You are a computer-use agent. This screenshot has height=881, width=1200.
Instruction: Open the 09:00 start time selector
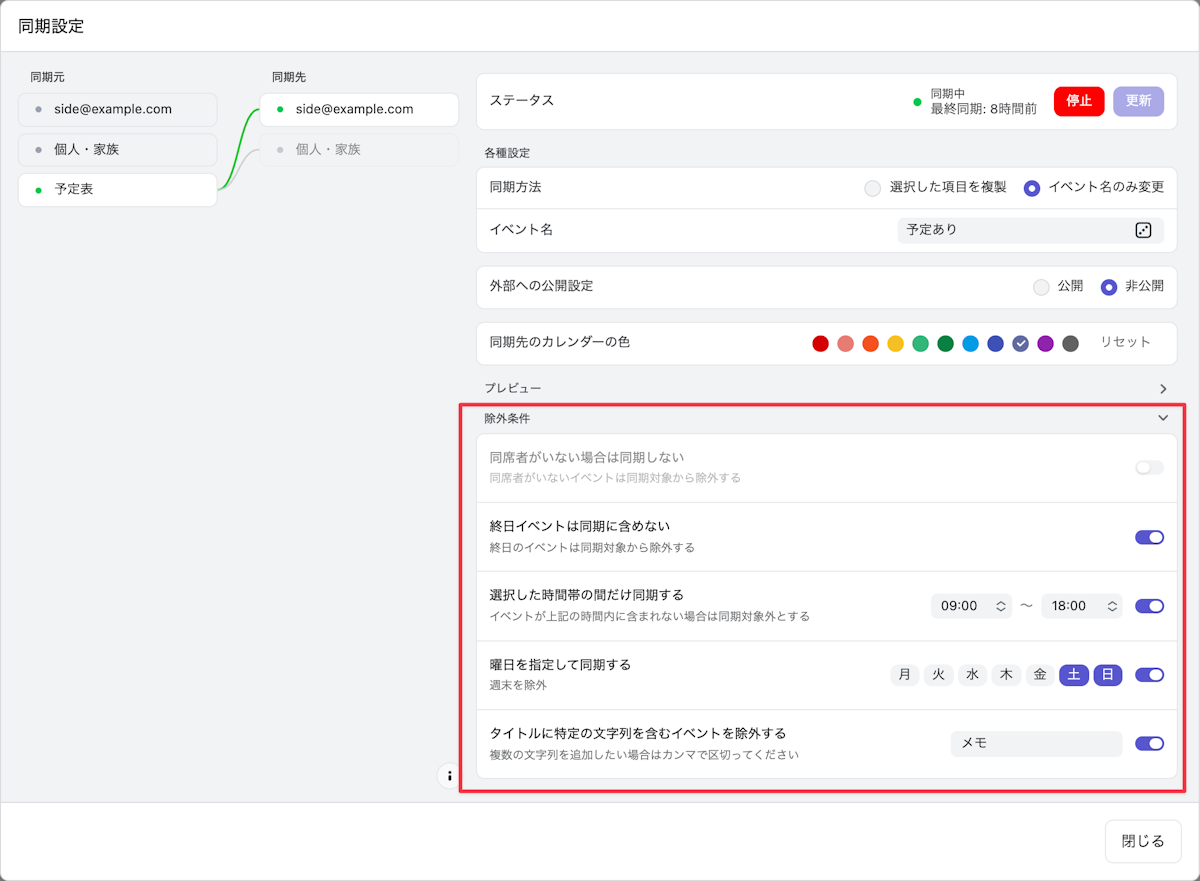point(971,606)
